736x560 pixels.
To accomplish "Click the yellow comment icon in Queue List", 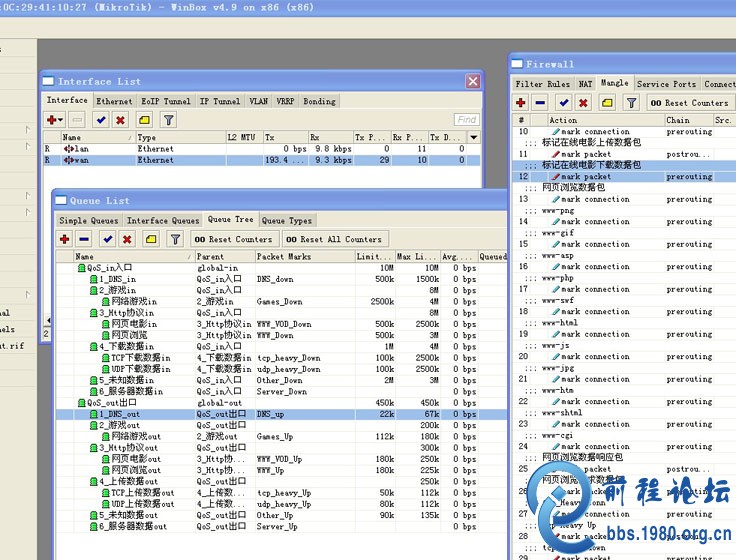I will (151, 239).
